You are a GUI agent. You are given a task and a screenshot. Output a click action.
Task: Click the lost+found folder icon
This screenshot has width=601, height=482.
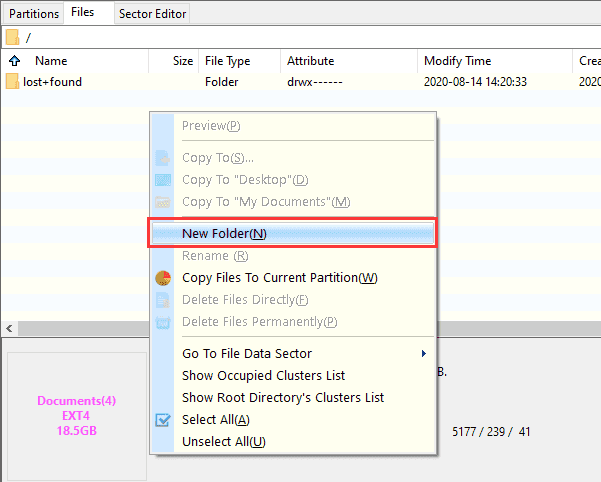click(x=13, y=81)
